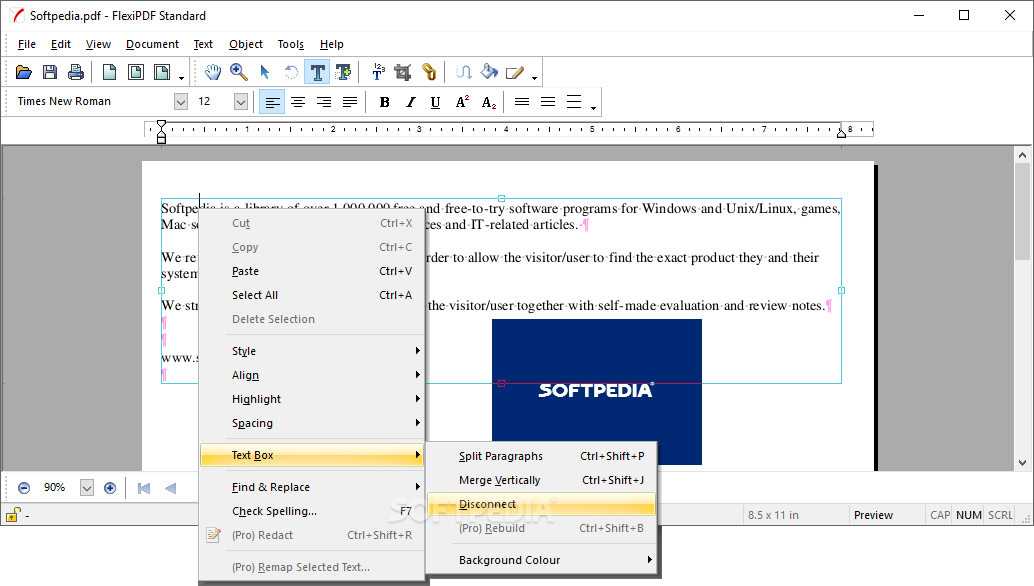Choose Check Spelling from the context menu
The image size is (1034, 586).
click(311, 512)
